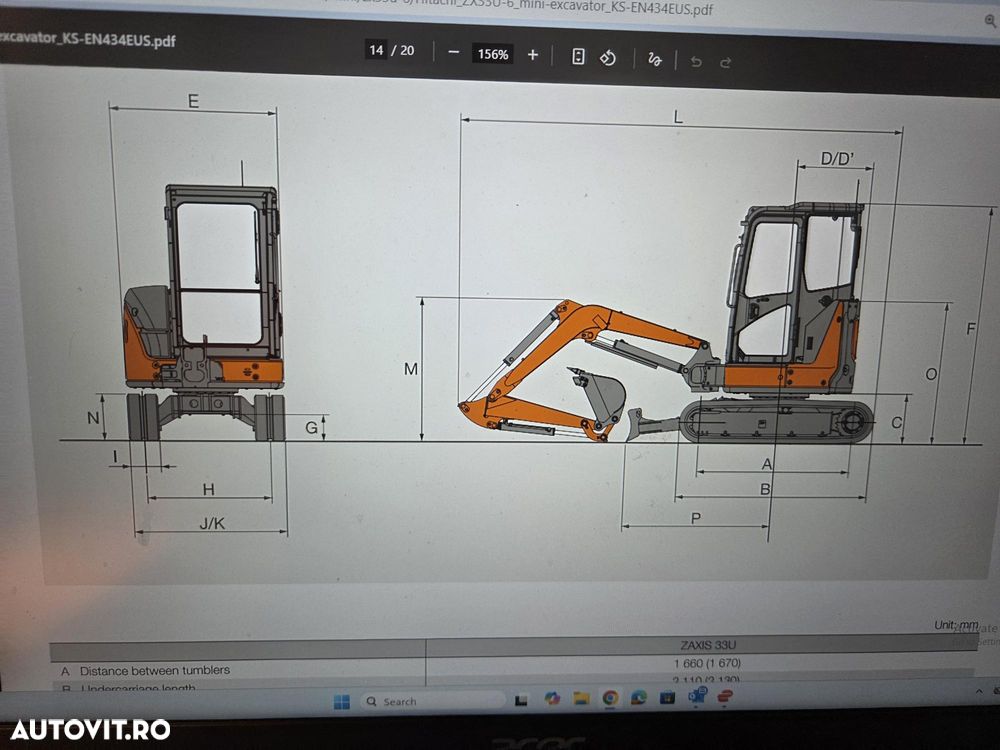Screen dimensions: 1000x750
Task: Click the magnifier icon in the address bar
Action: click(990, 20)
